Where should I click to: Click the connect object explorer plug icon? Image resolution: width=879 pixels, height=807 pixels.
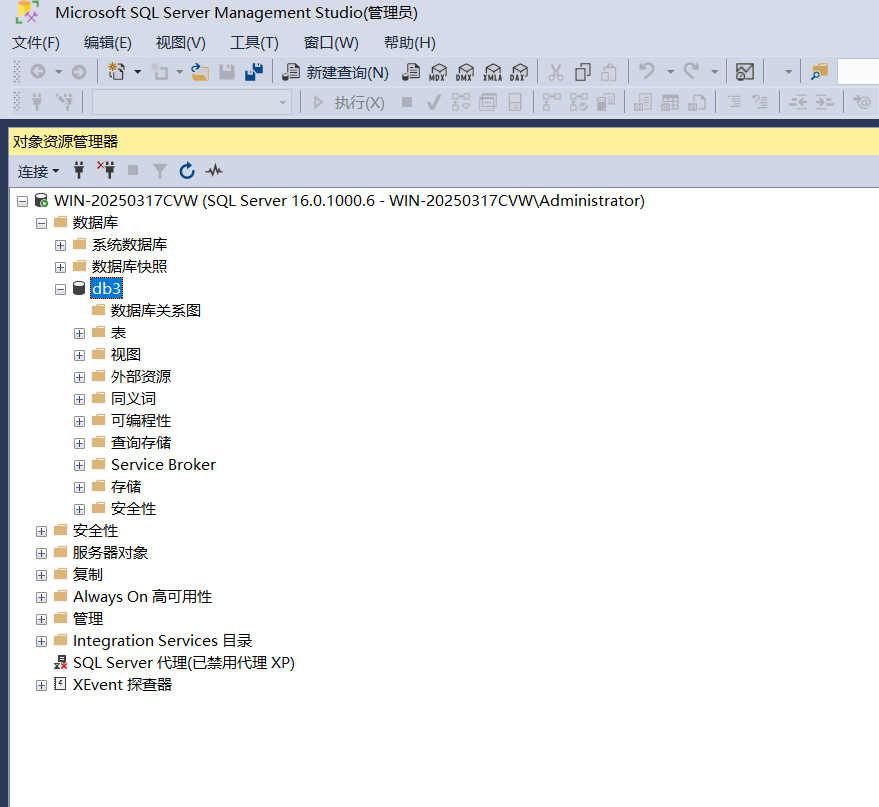pyautogui.click(x=79, y=170)
